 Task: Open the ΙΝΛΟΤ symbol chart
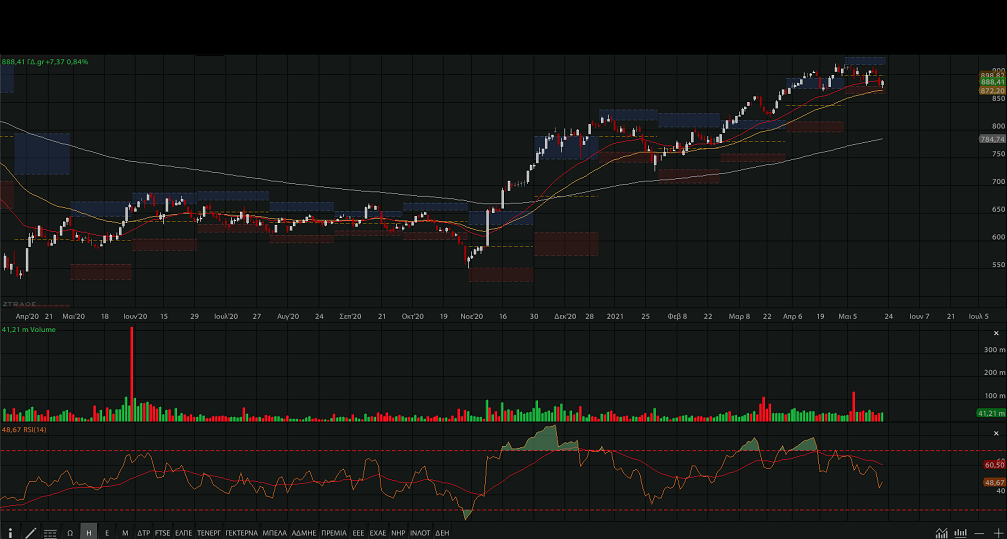click(x=420, y=533)
